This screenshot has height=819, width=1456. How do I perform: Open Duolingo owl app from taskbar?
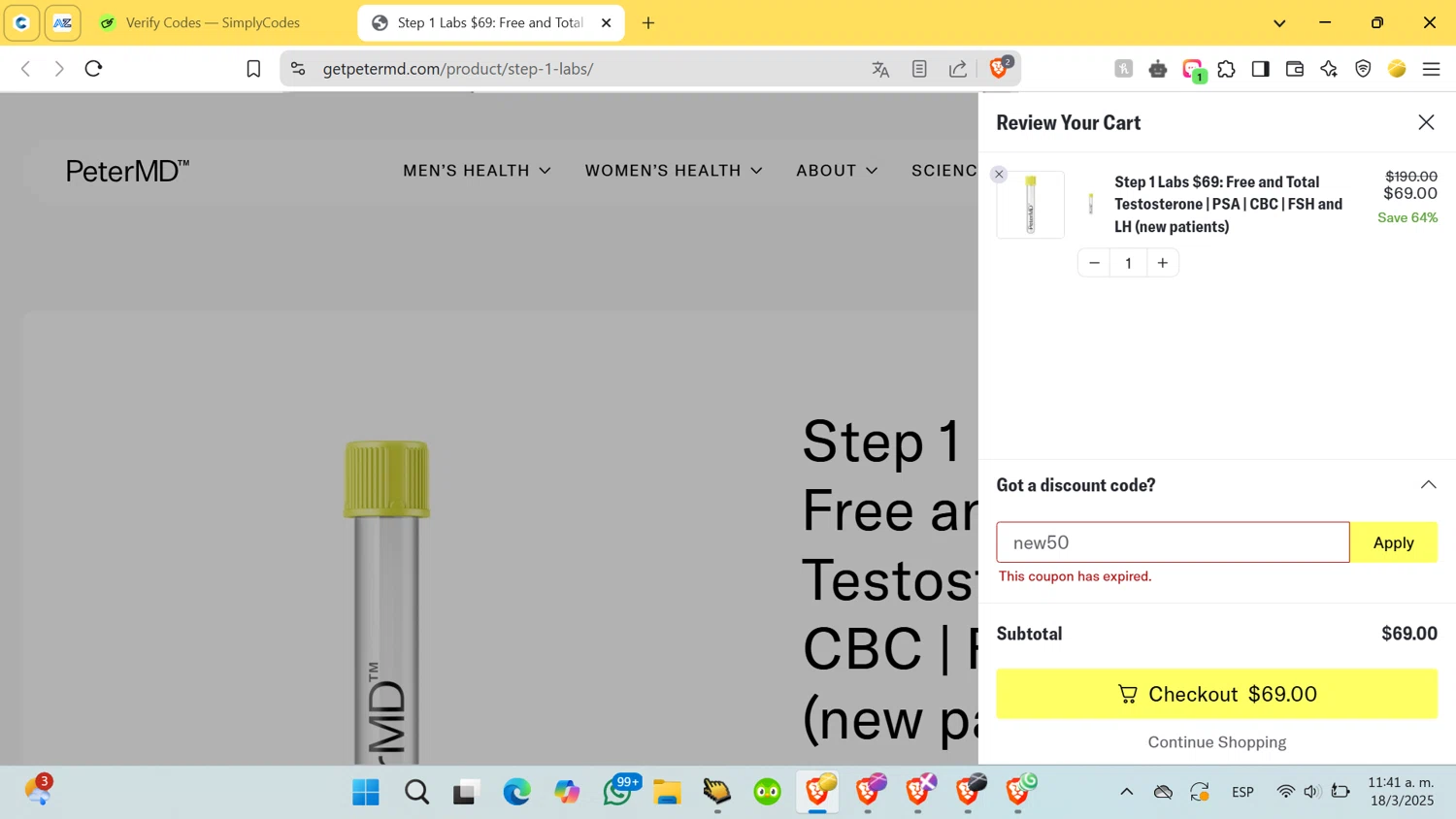[767, 792]
